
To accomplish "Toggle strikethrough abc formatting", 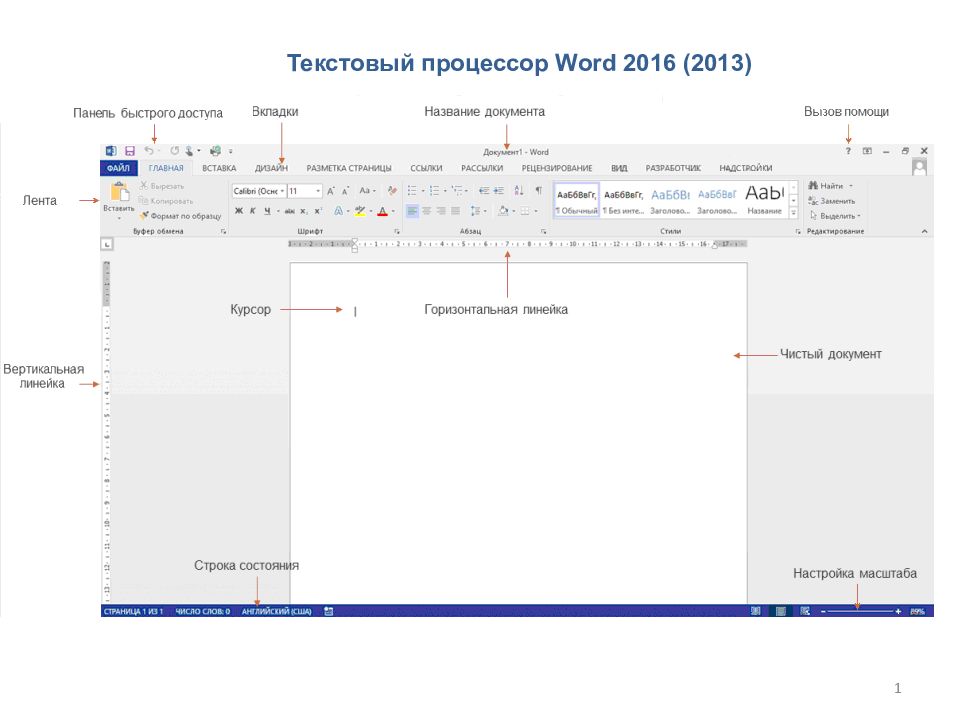I will tap(290, 211).
